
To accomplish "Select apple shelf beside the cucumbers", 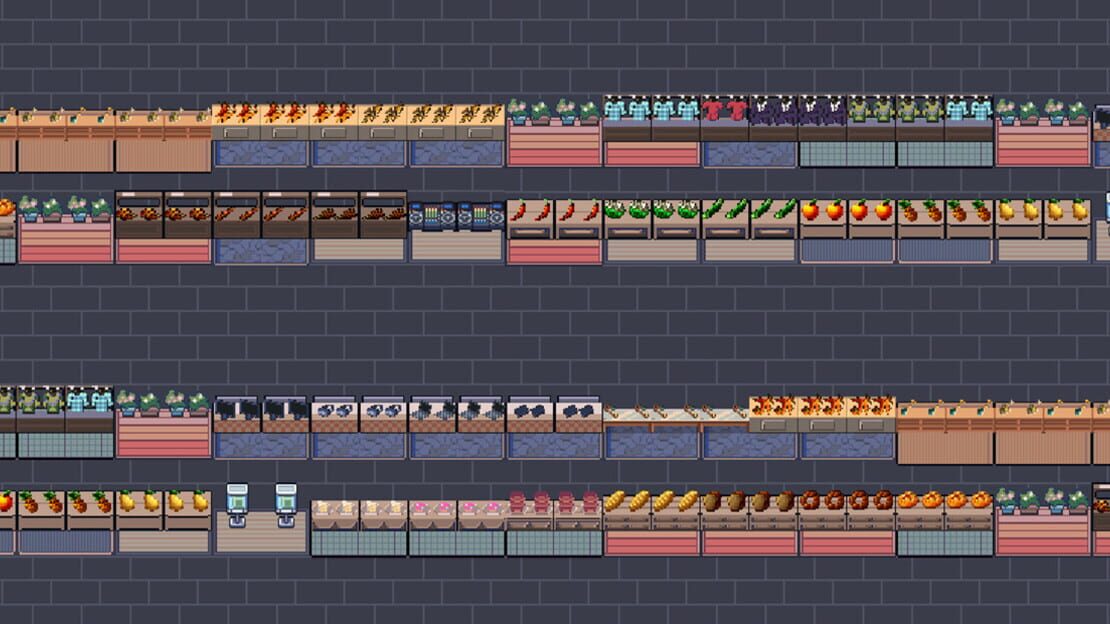I will [847, 231].
